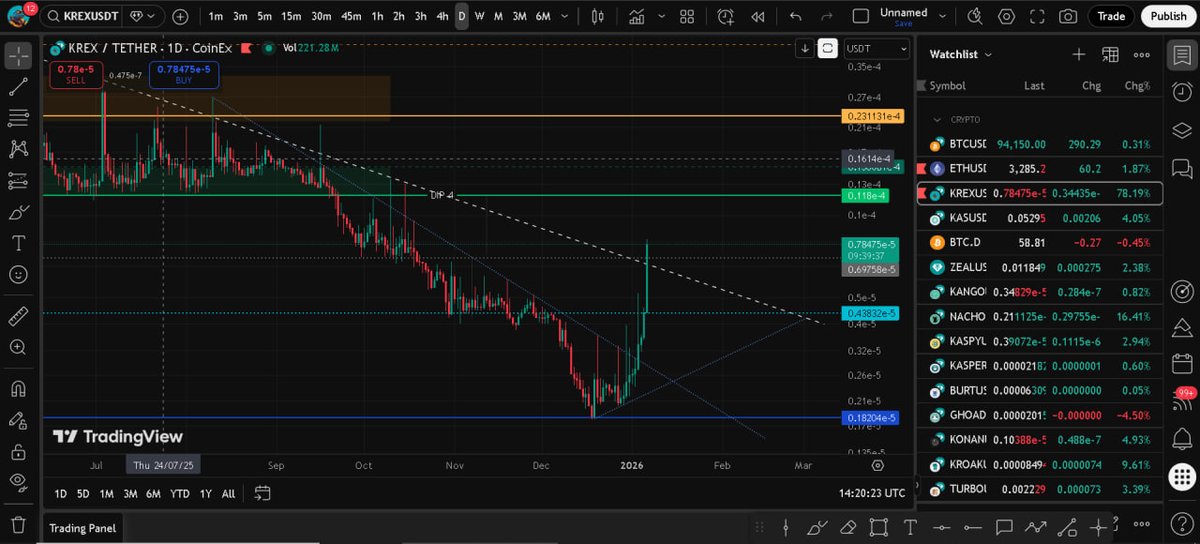Screen dimensions: 1200x544
Task: Add a symbol to the watchlist
Action: point(1079,55)
